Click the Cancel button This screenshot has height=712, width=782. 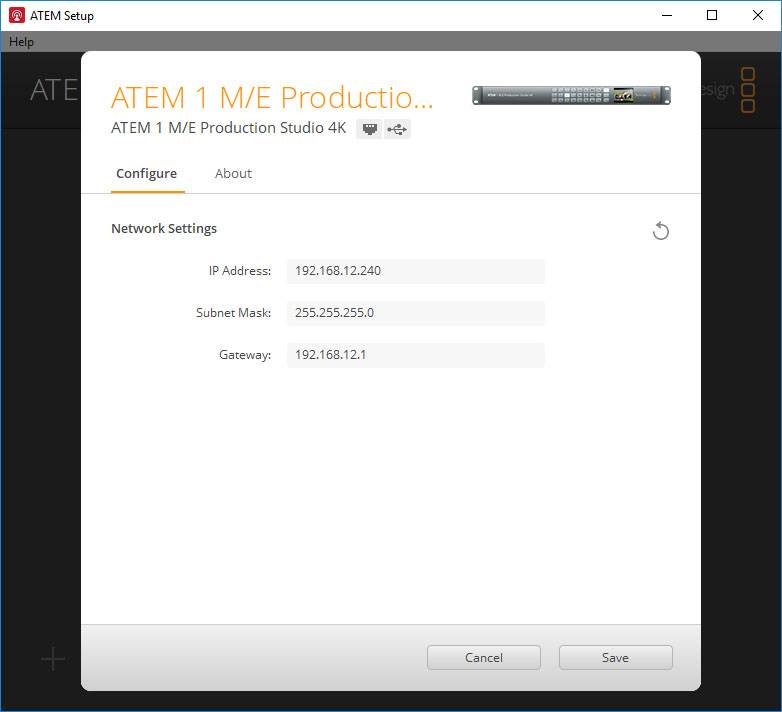click(484, 658)
